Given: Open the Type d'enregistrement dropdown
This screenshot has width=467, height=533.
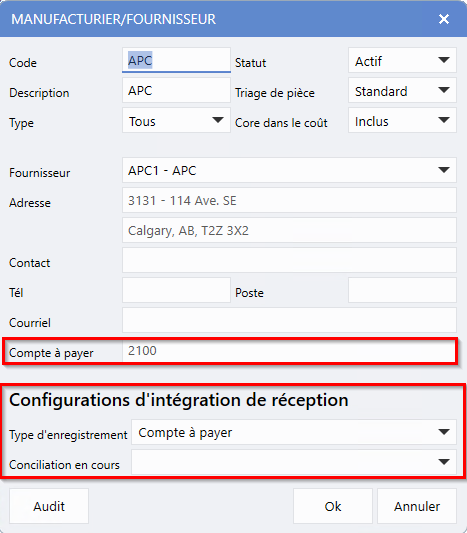Looking at the screenshot, I should (294, 432).
